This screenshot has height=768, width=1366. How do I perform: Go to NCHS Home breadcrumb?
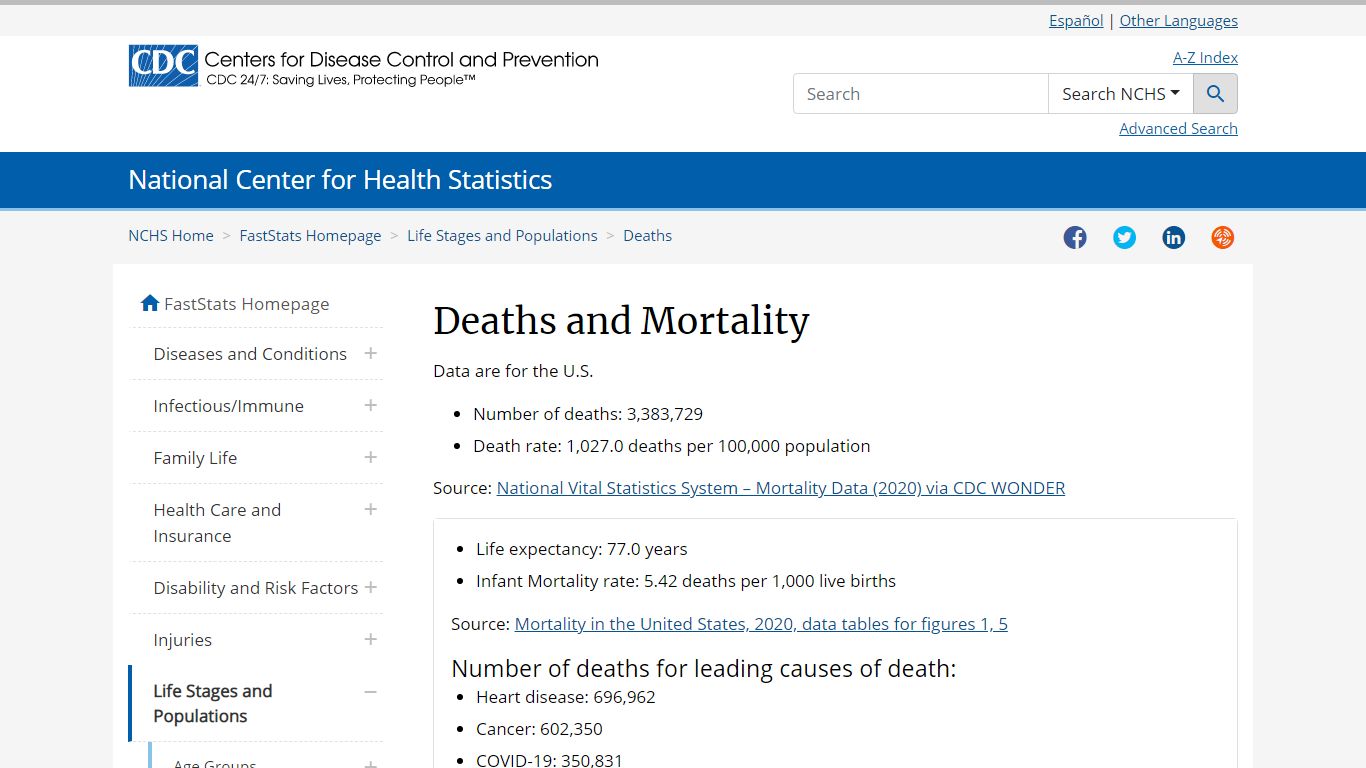tap(171, 236)
